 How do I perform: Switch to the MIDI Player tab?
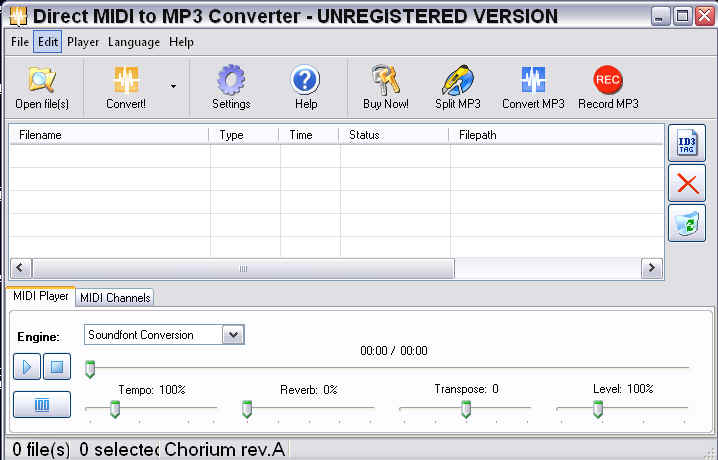coord(41,296)
